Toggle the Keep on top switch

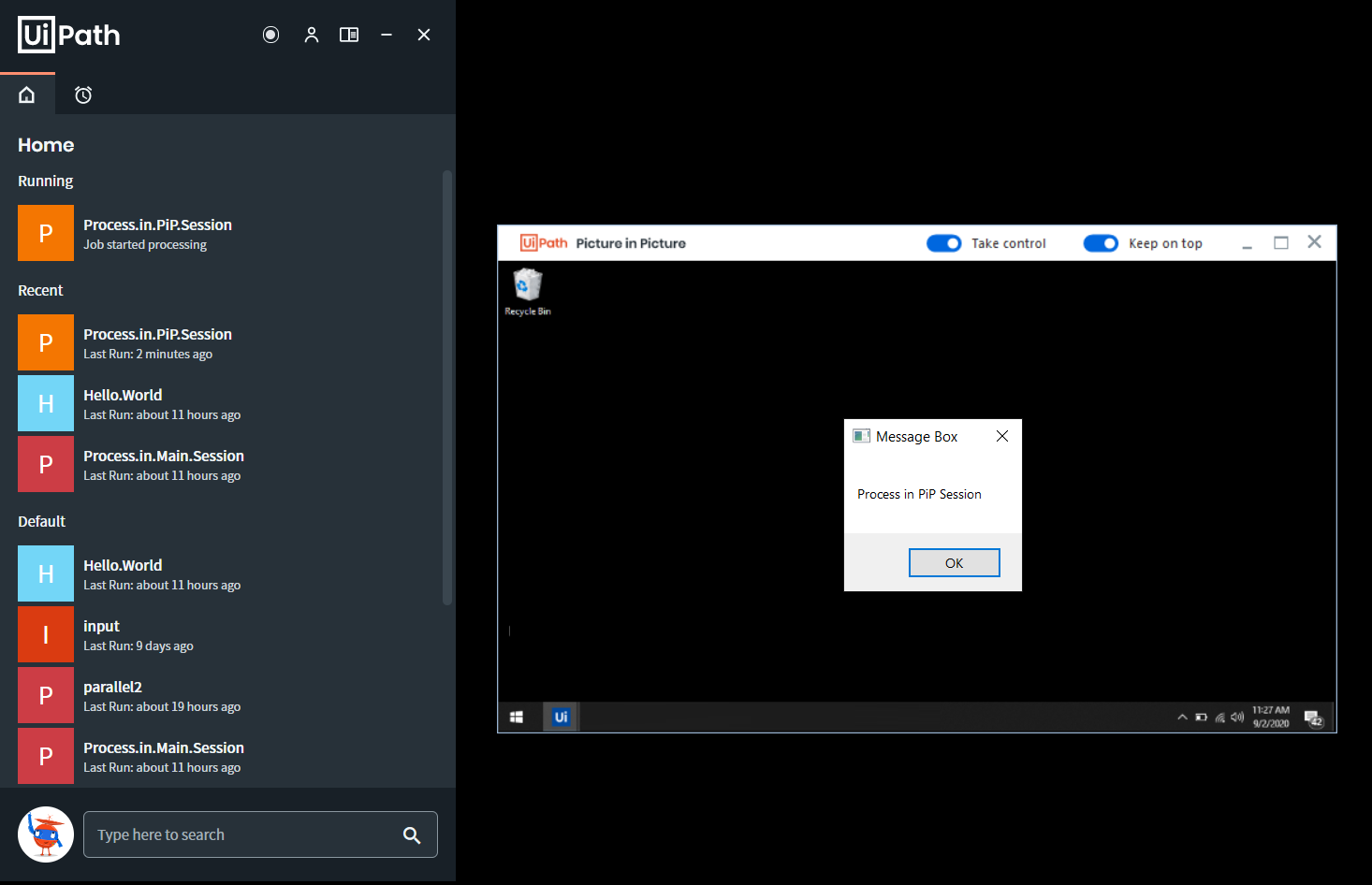(x=1101, y=243)
